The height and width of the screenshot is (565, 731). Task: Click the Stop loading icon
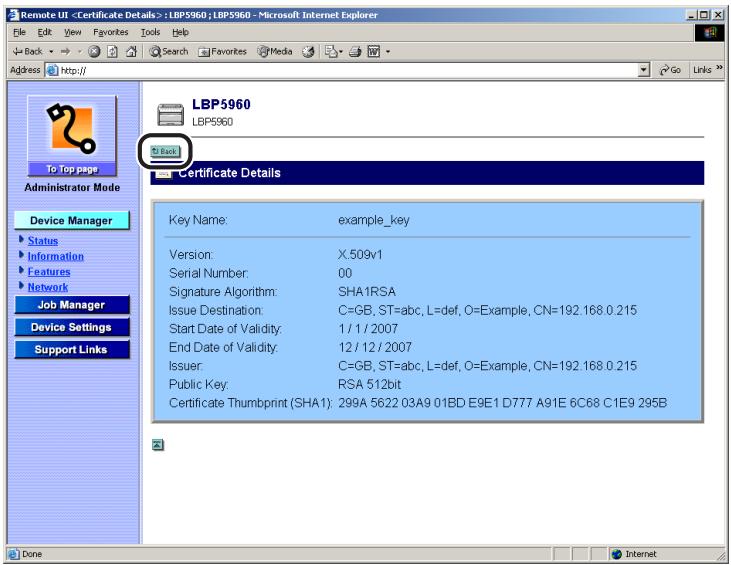click(94, 51)
